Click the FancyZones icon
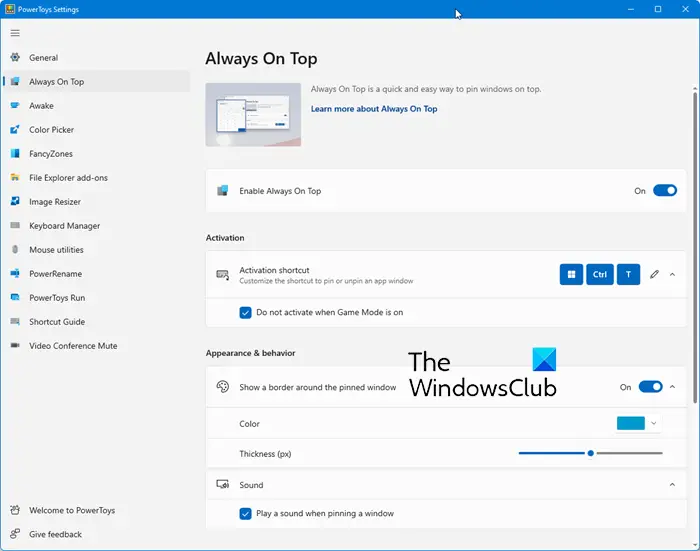The width and height of the screenshot is (700, 551). coord(15,154)
